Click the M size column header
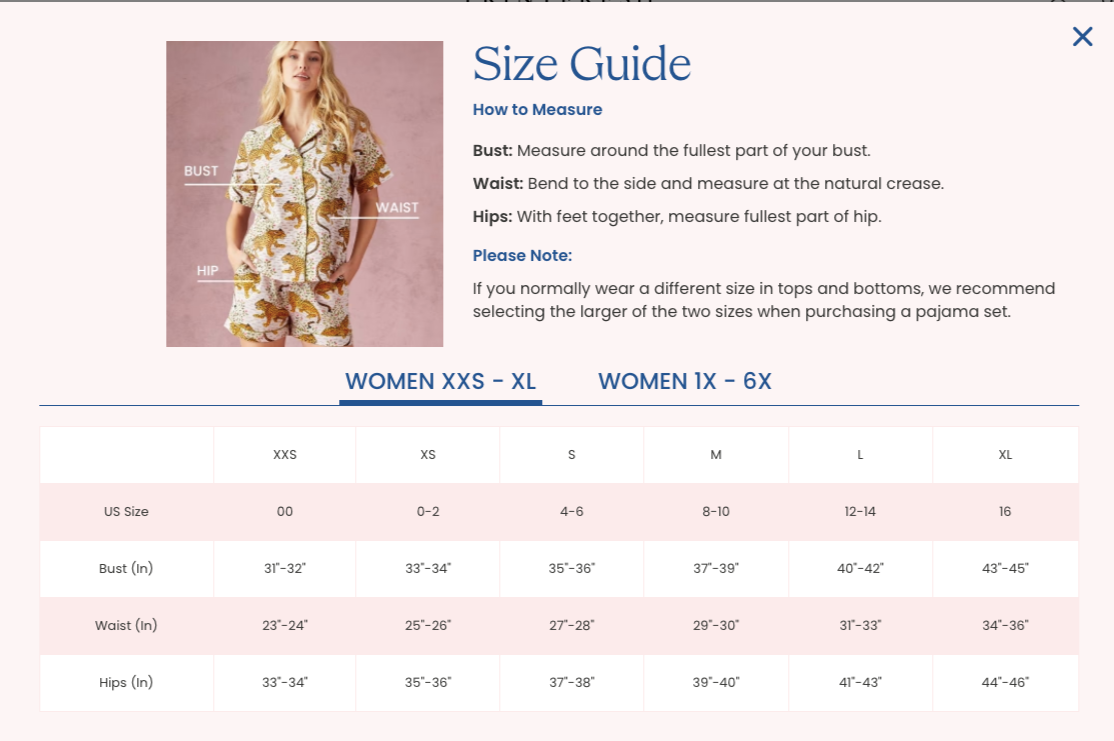1114x741 pixels. (x=716, y=455)
